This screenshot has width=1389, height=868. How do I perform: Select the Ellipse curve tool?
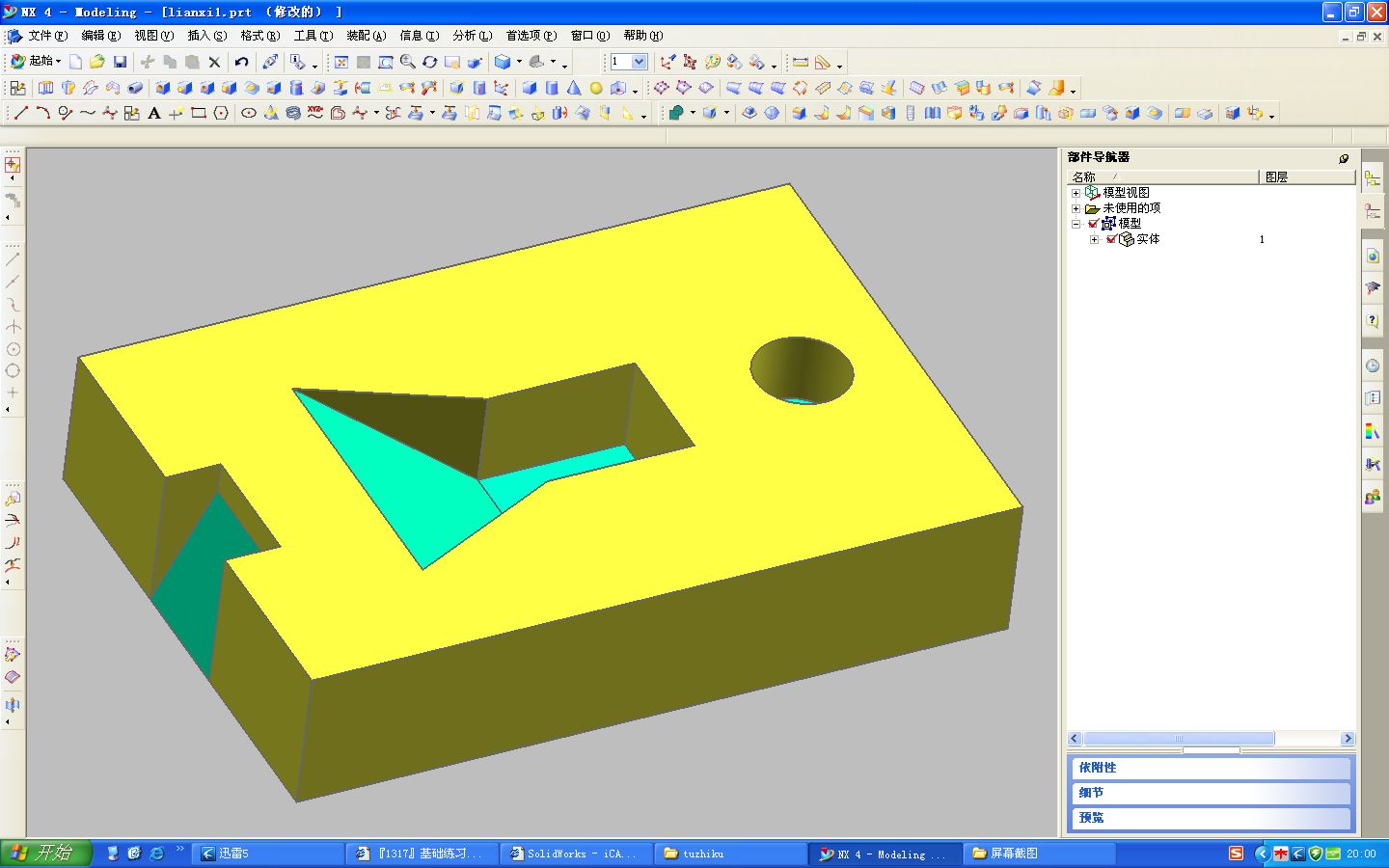point(249,113)
